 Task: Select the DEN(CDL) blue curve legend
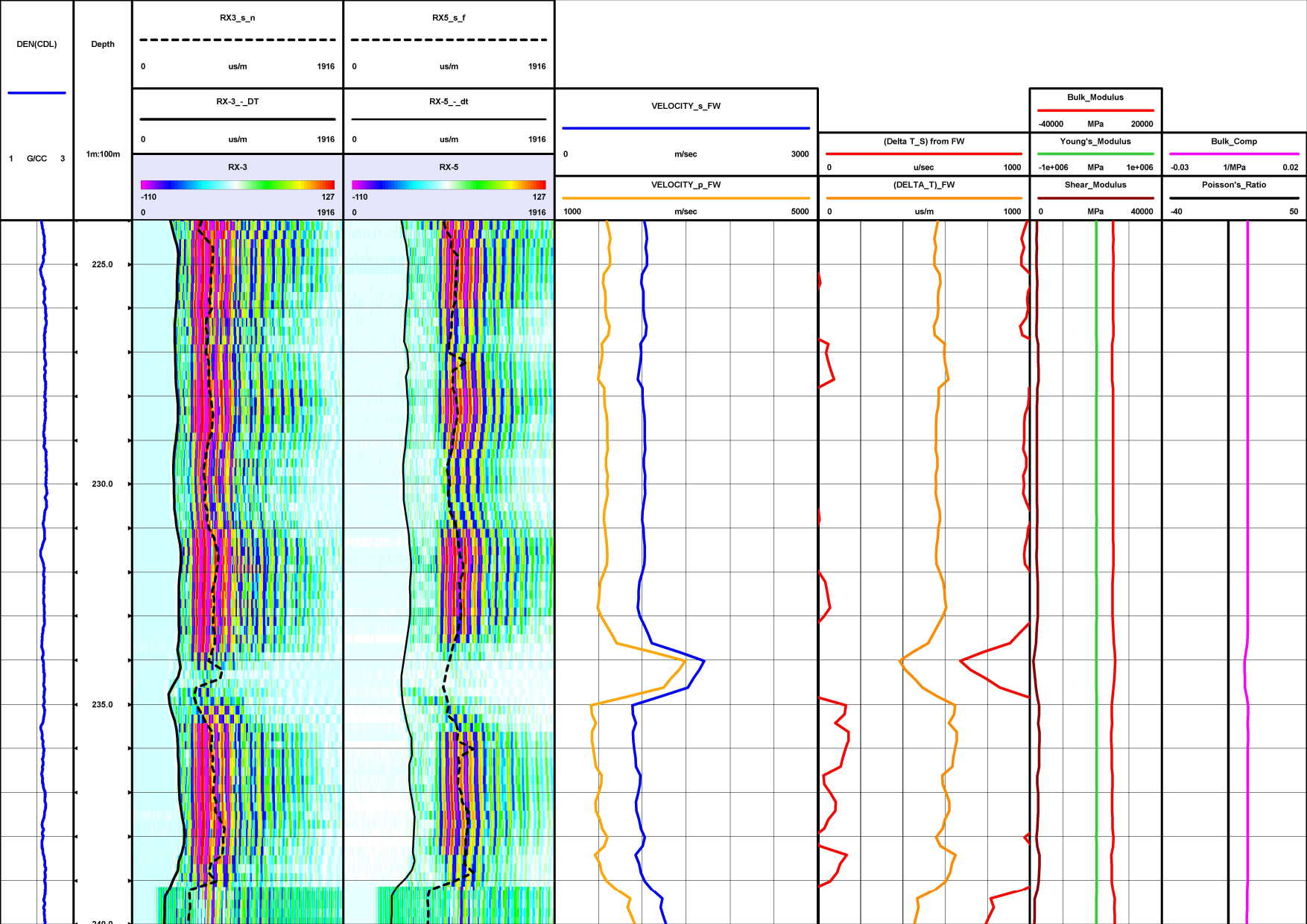pyautogui.click(x=36, y=92)
